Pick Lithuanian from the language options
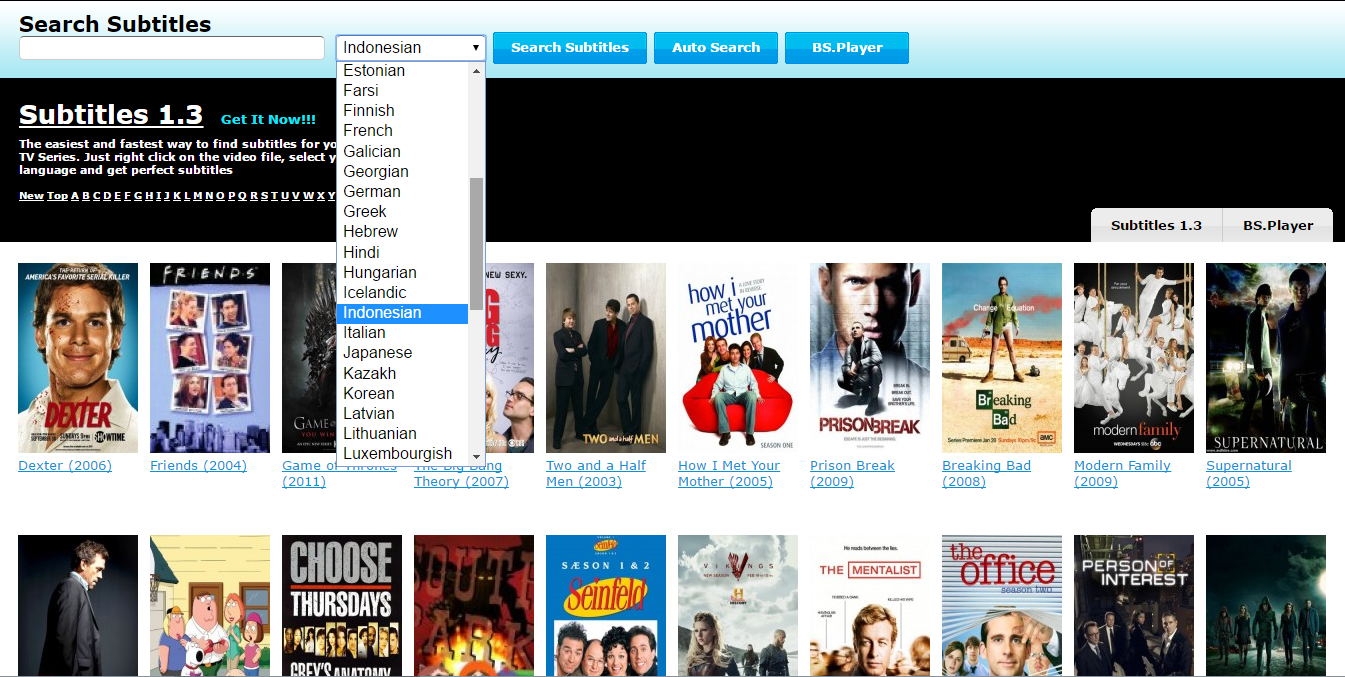Viewport: 1345px width, 677px height. tap(403, 434)
